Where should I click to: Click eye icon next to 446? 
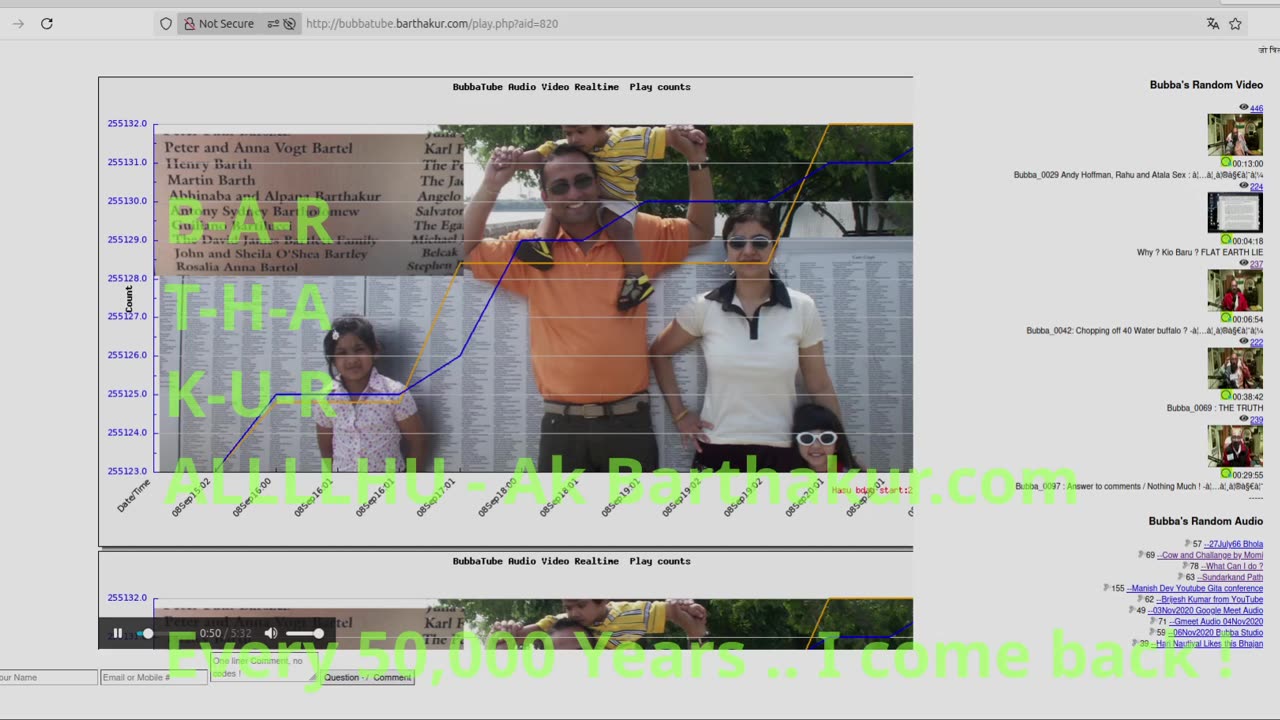(1244, 107)
